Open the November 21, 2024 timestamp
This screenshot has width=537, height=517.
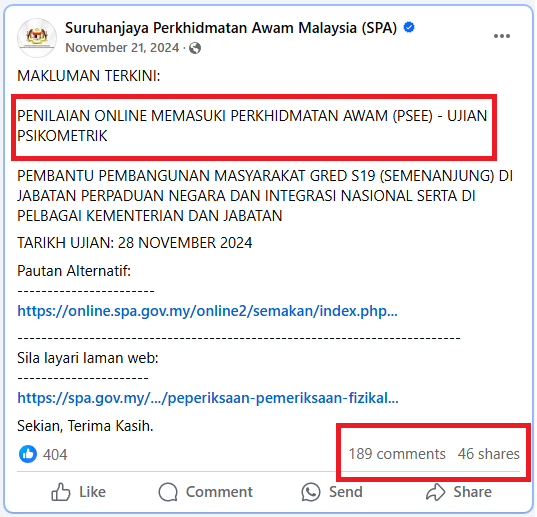[x=122, y=48]
